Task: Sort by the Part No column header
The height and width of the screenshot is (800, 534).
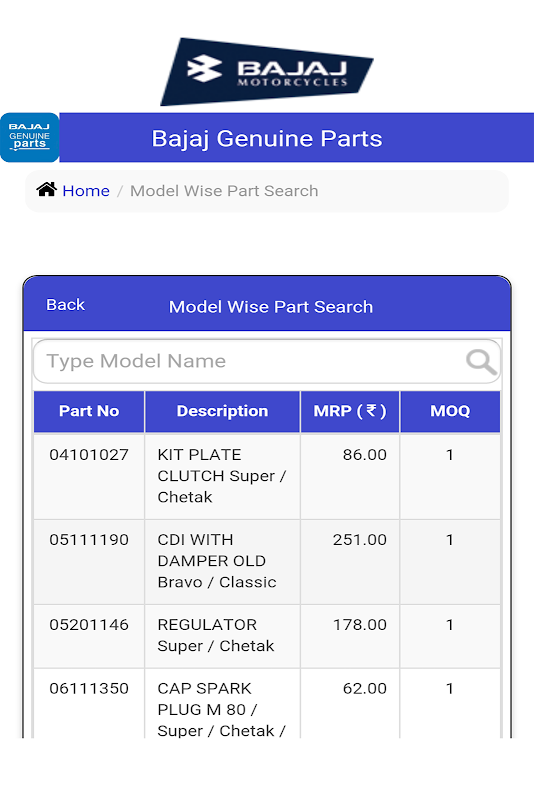Action: [x=89, y=411]
